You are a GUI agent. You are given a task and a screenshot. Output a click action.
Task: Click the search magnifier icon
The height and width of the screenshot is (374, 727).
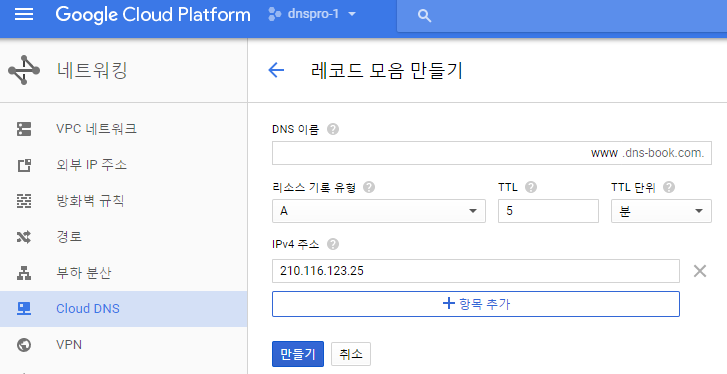(424, 16)
